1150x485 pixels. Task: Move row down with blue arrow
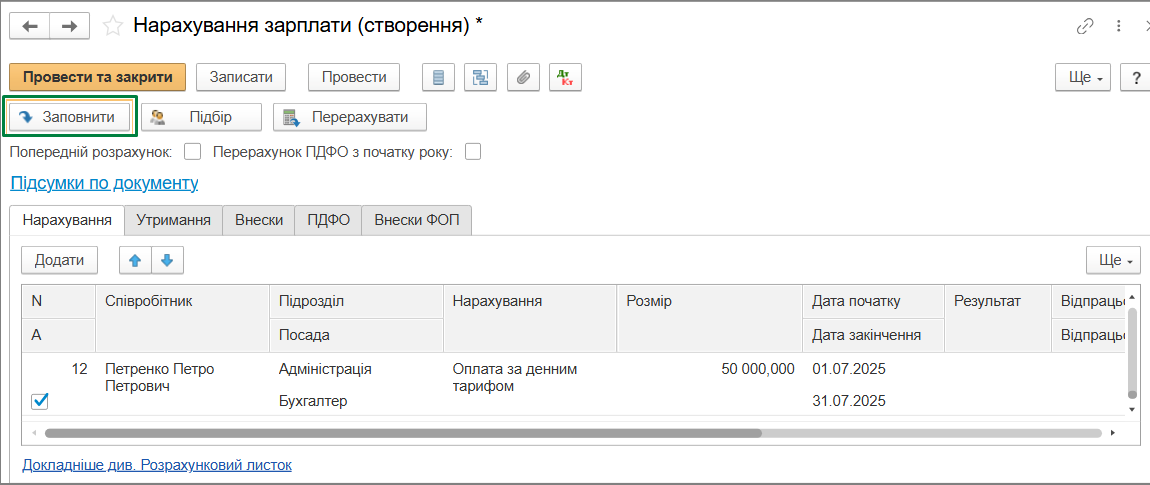point(167,260)
